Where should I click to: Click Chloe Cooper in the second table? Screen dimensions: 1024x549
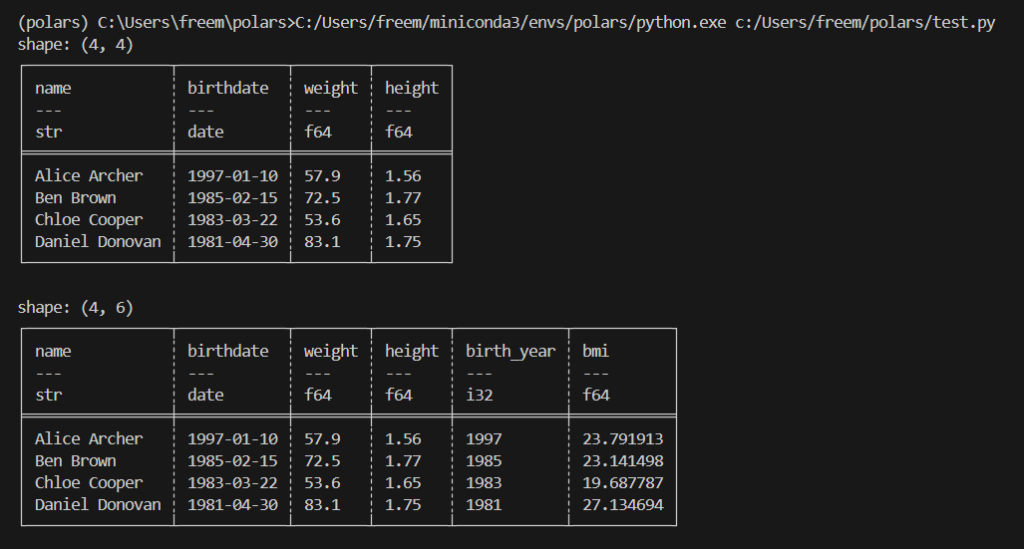[89, 483]
